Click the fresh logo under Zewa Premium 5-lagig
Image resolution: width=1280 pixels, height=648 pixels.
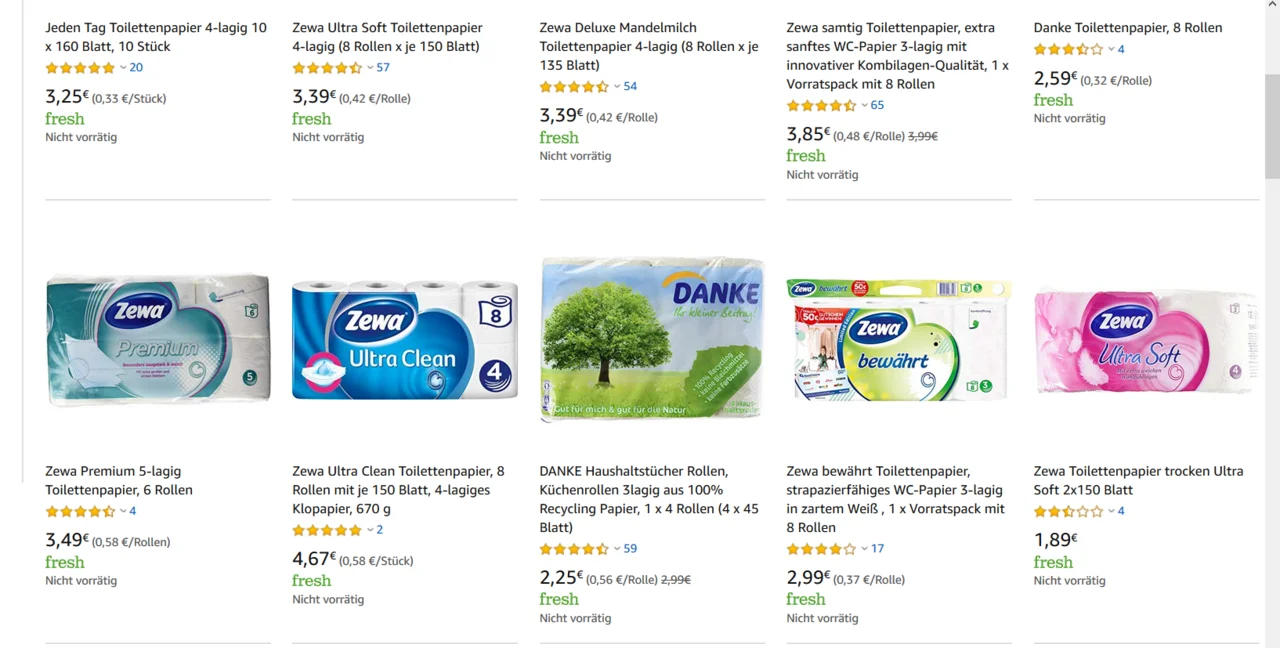(65, 562)
